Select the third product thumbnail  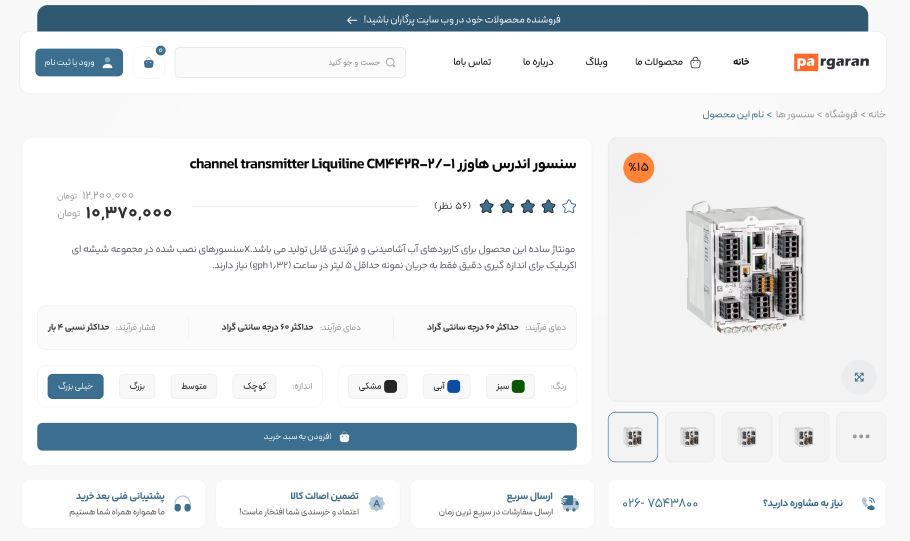click(747, 437)
